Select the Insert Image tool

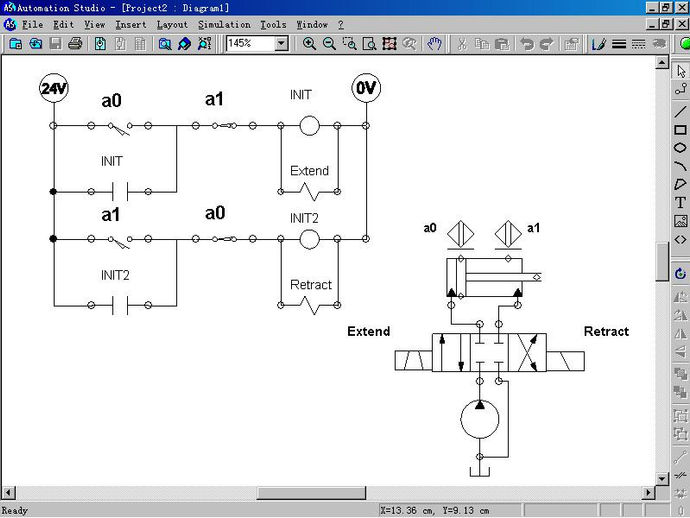[x=681, y=220]
